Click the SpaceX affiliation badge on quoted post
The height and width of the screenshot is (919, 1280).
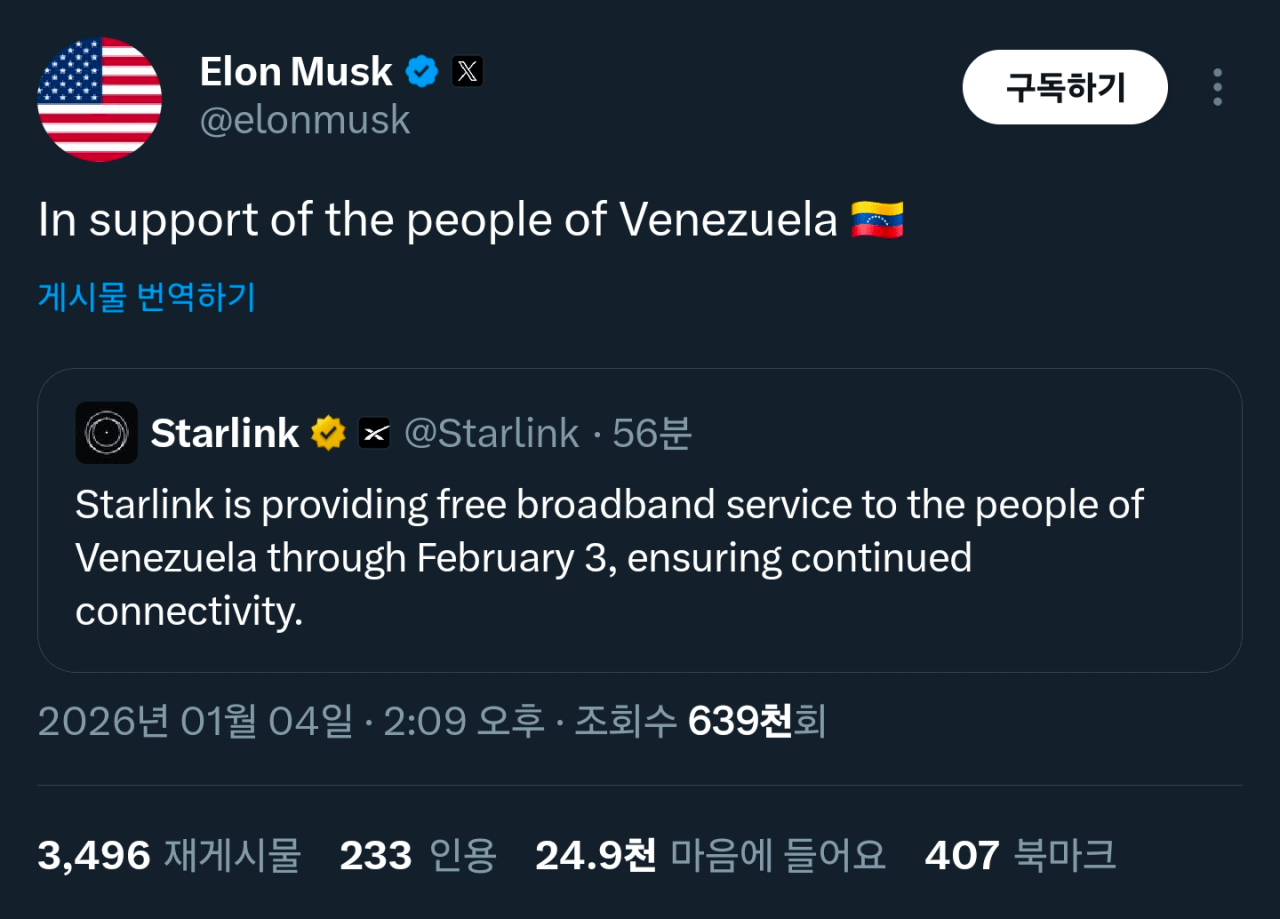pos(374,433)
